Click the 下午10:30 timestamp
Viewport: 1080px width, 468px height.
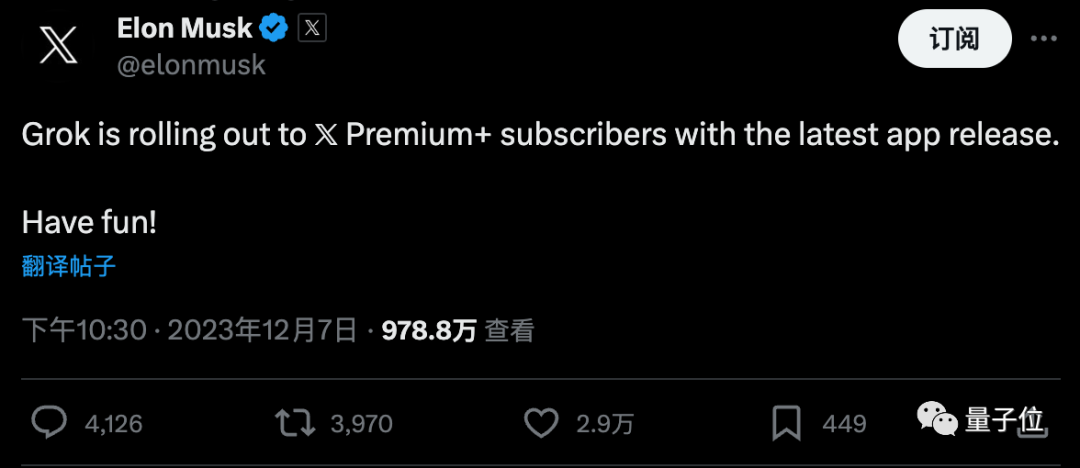85,332
